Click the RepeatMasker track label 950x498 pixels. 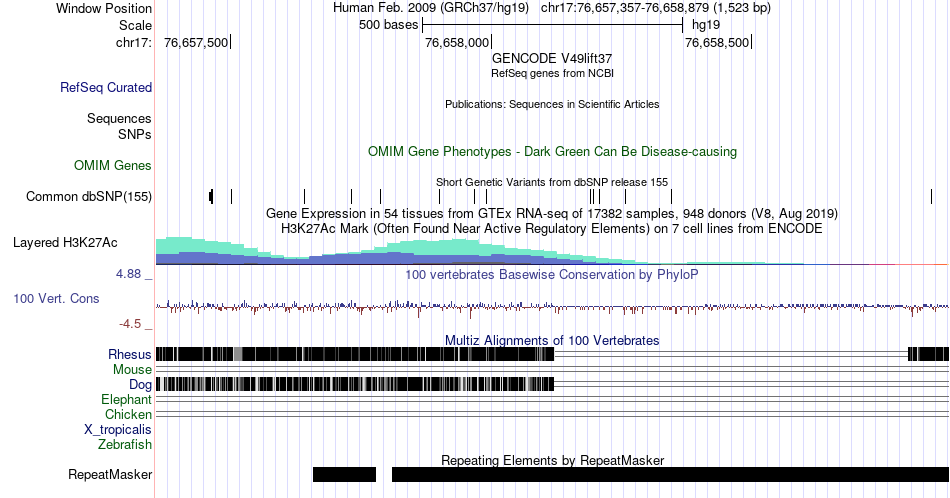pos(110,474)
